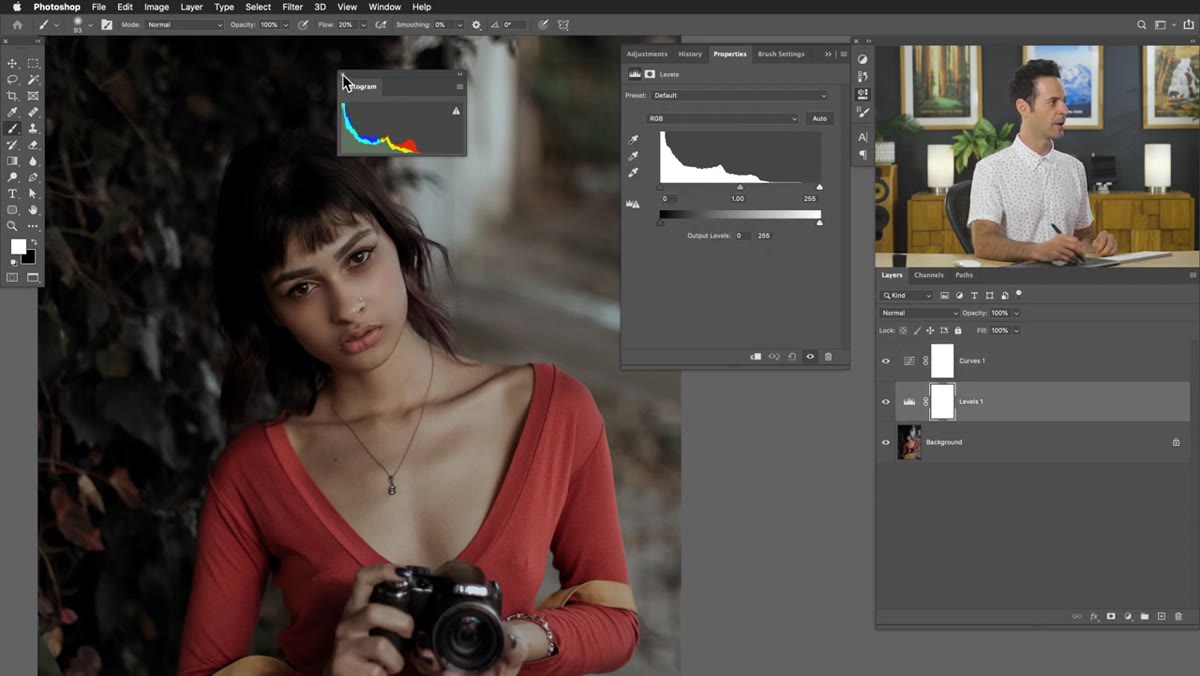This screenshot has height=676, width=1200.
Task: Select the Clone Stamp tool
Action: click(x=33, y=128)
